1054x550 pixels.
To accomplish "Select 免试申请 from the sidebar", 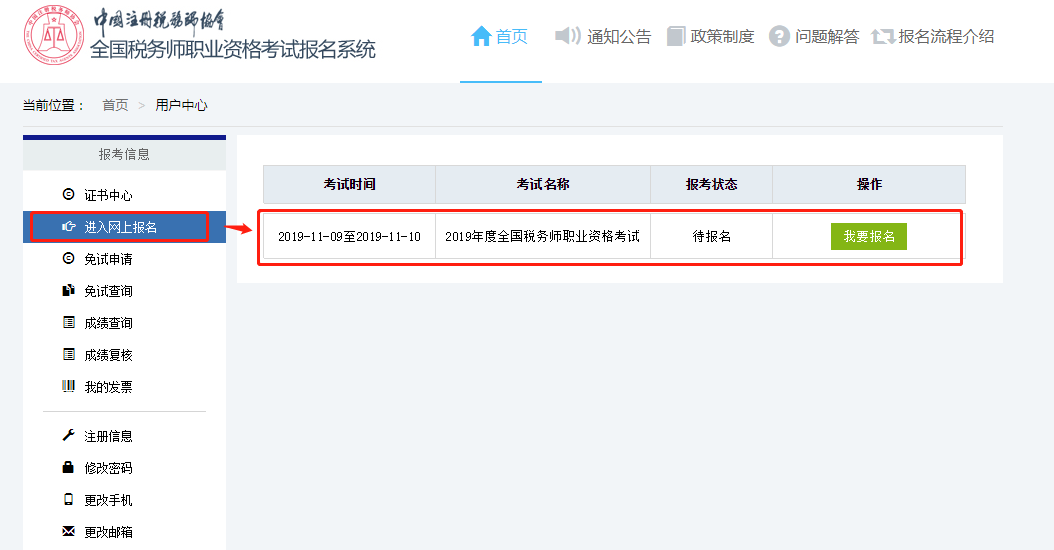I will click(108, 259).
